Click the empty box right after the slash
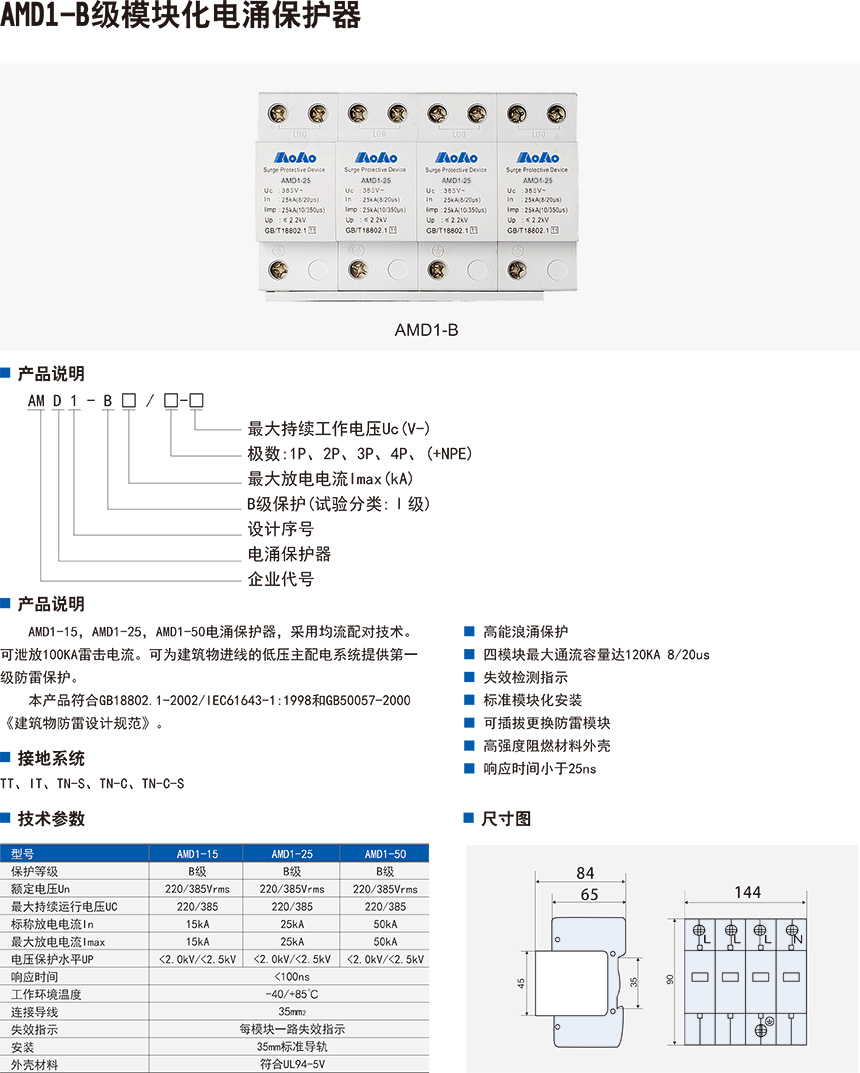The height and width of the screenshot is (1073, 860). click(171, 401)
